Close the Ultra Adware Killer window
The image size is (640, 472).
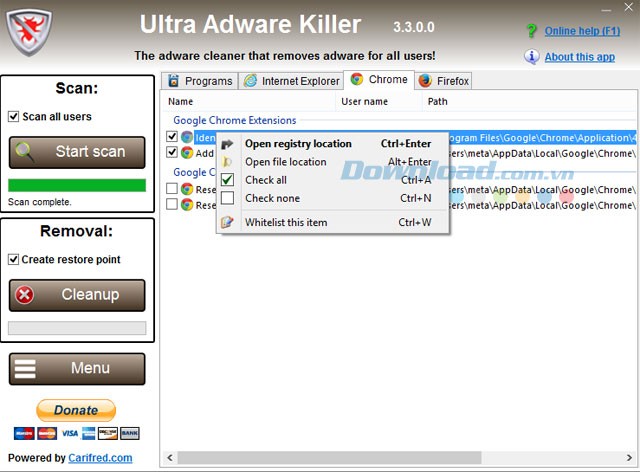629,7
